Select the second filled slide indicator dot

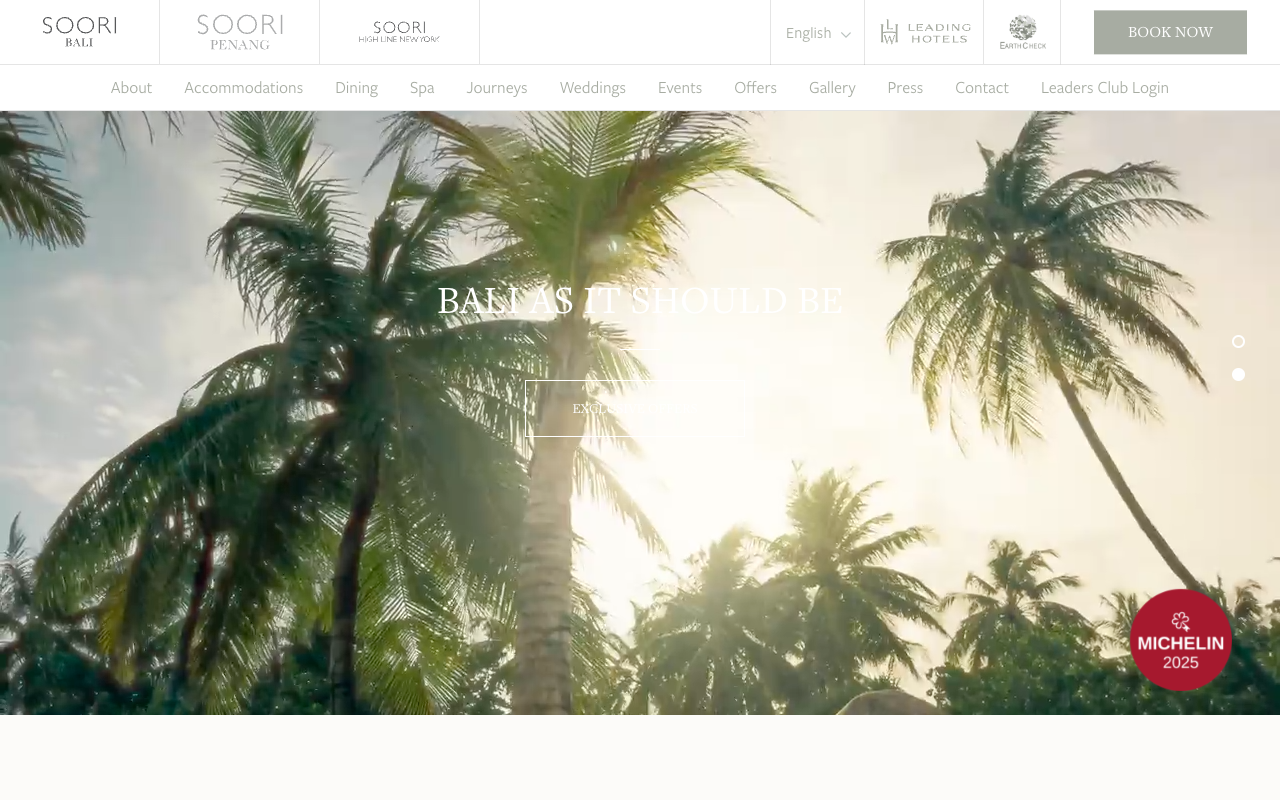pos(1239,375)
